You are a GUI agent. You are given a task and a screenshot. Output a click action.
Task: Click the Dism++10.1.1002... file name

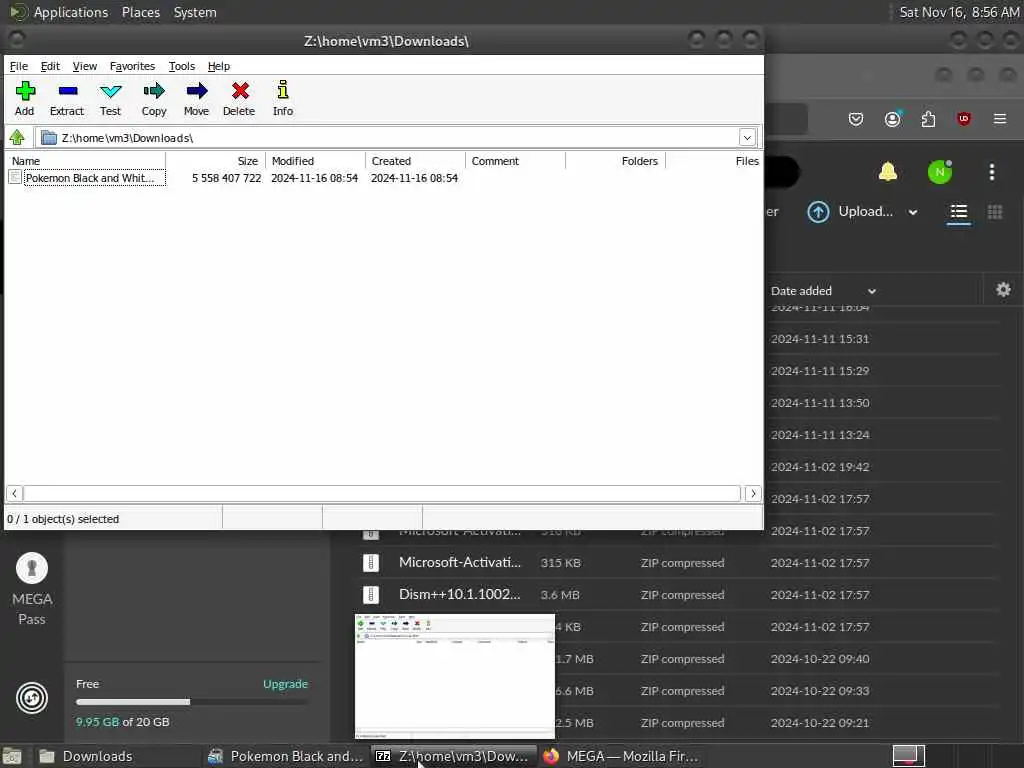460,594
